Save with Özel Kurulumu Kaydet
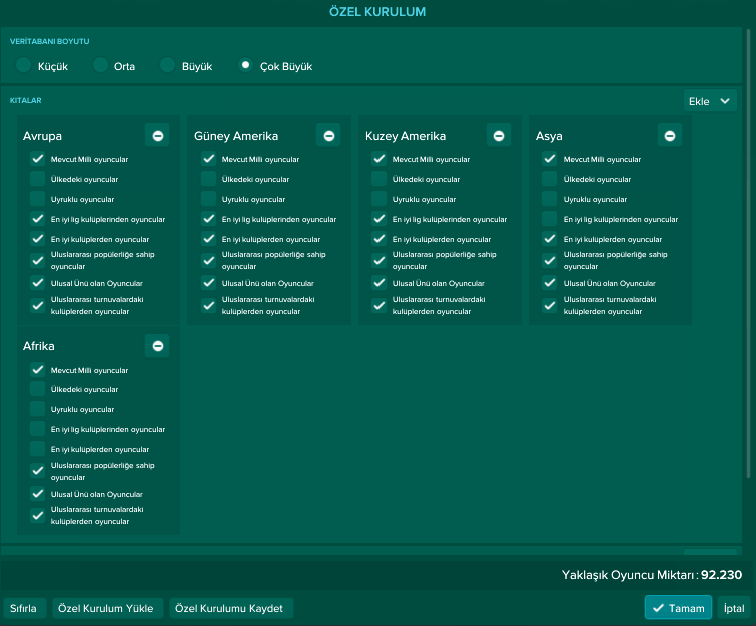The width and height of the screenshot is (756, 626). tap(231, 608)
